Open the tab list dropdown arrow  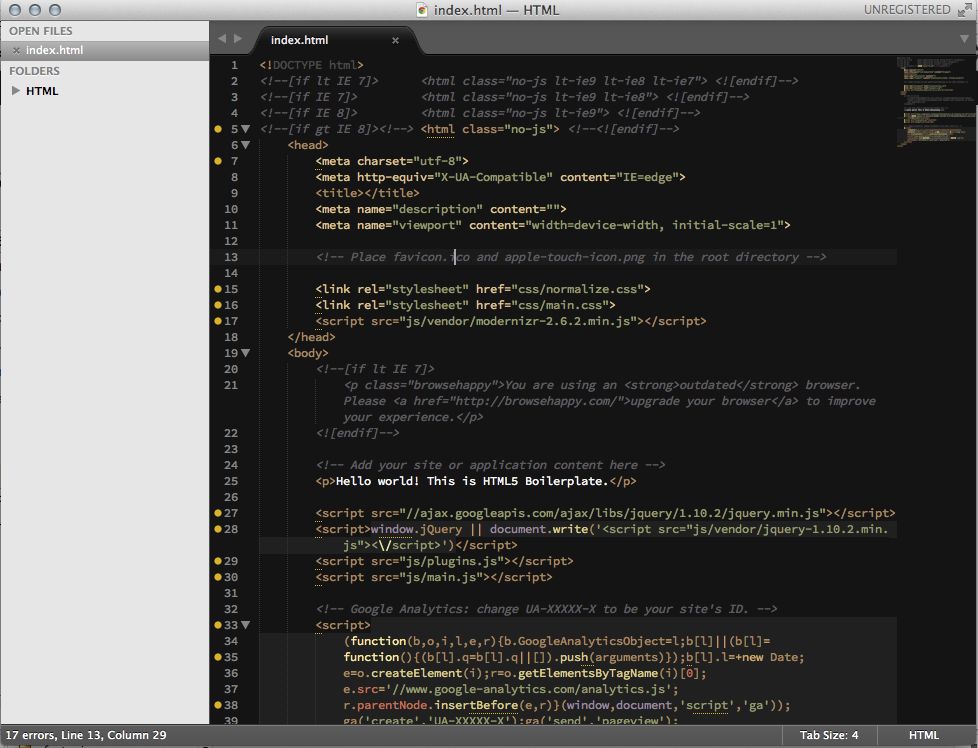pos(964,39)
